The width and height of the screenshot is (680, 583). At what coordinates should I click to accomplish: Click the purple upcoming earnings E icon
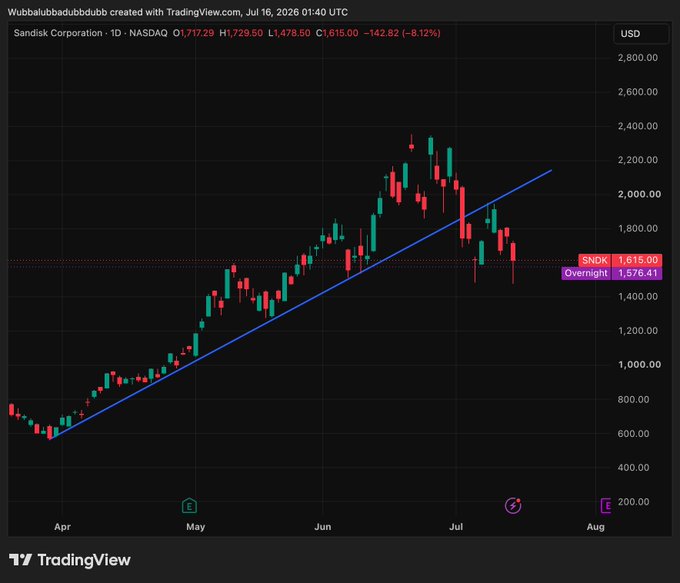(605, 505)
